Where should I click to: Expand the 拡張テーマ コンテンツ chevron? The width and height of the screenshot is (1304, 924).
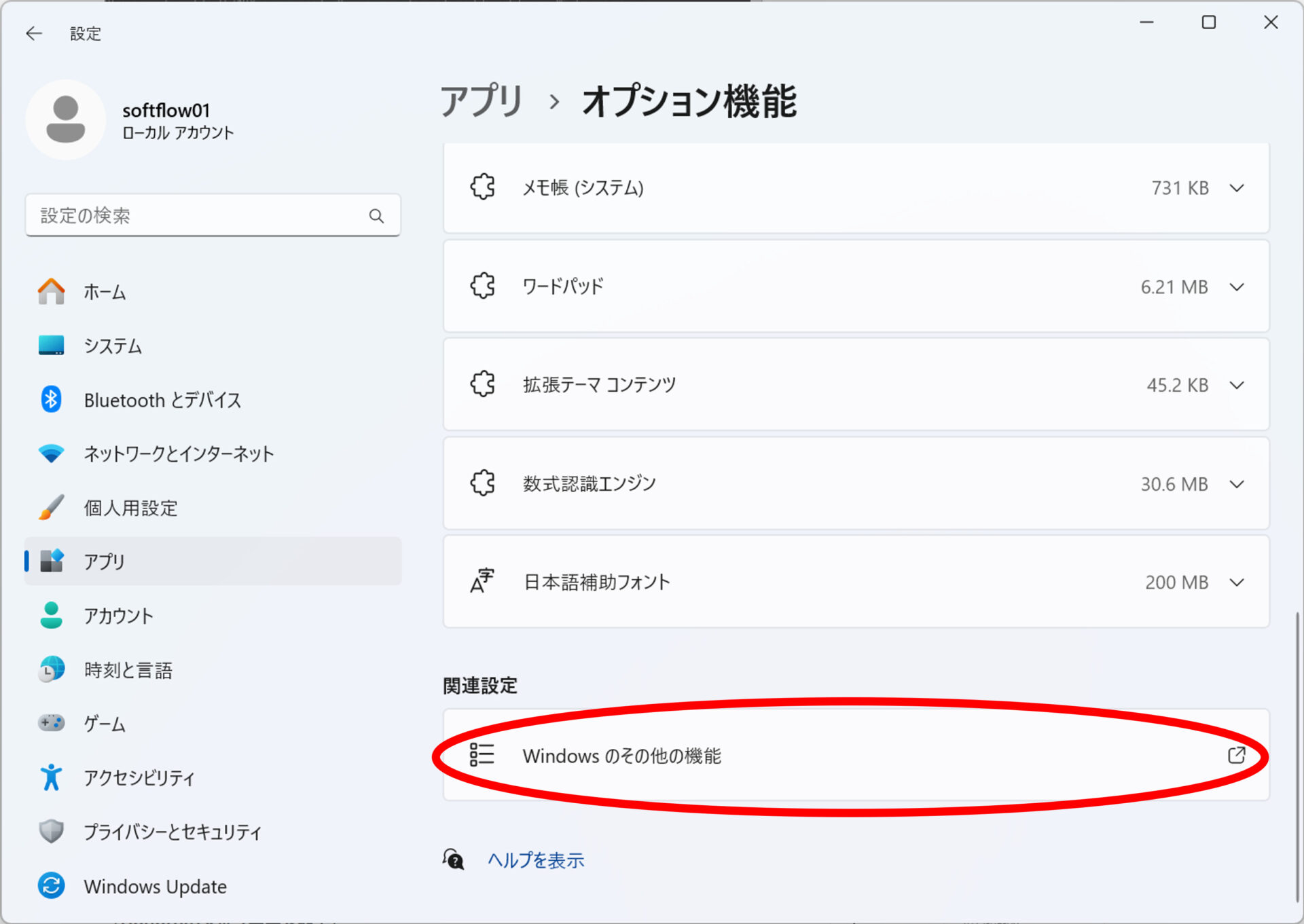(1237, 386)
